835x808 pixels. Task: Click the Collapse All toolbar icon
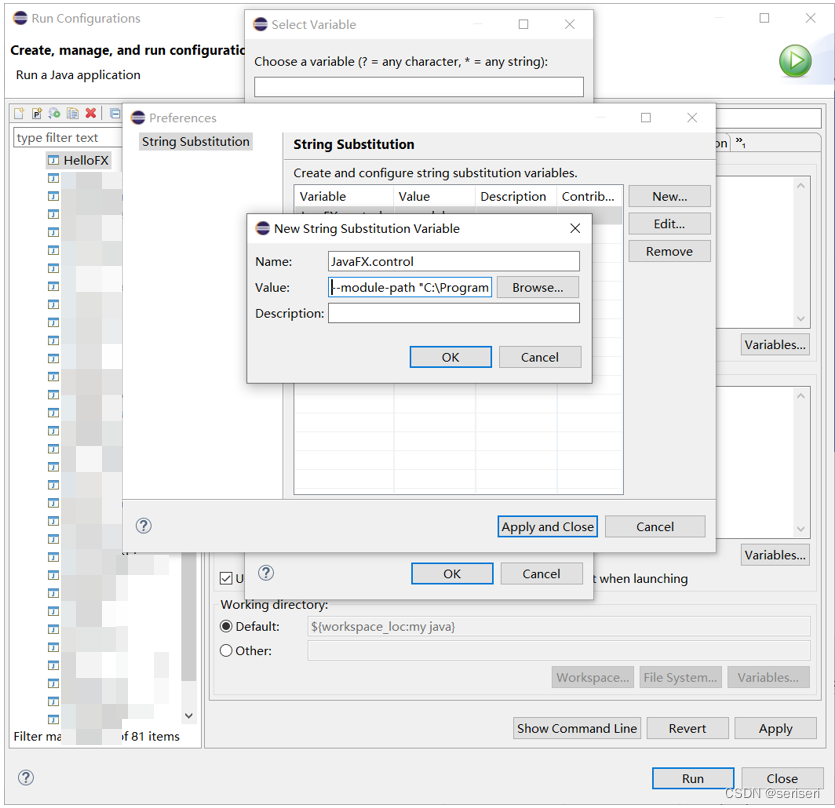[115, 113]
